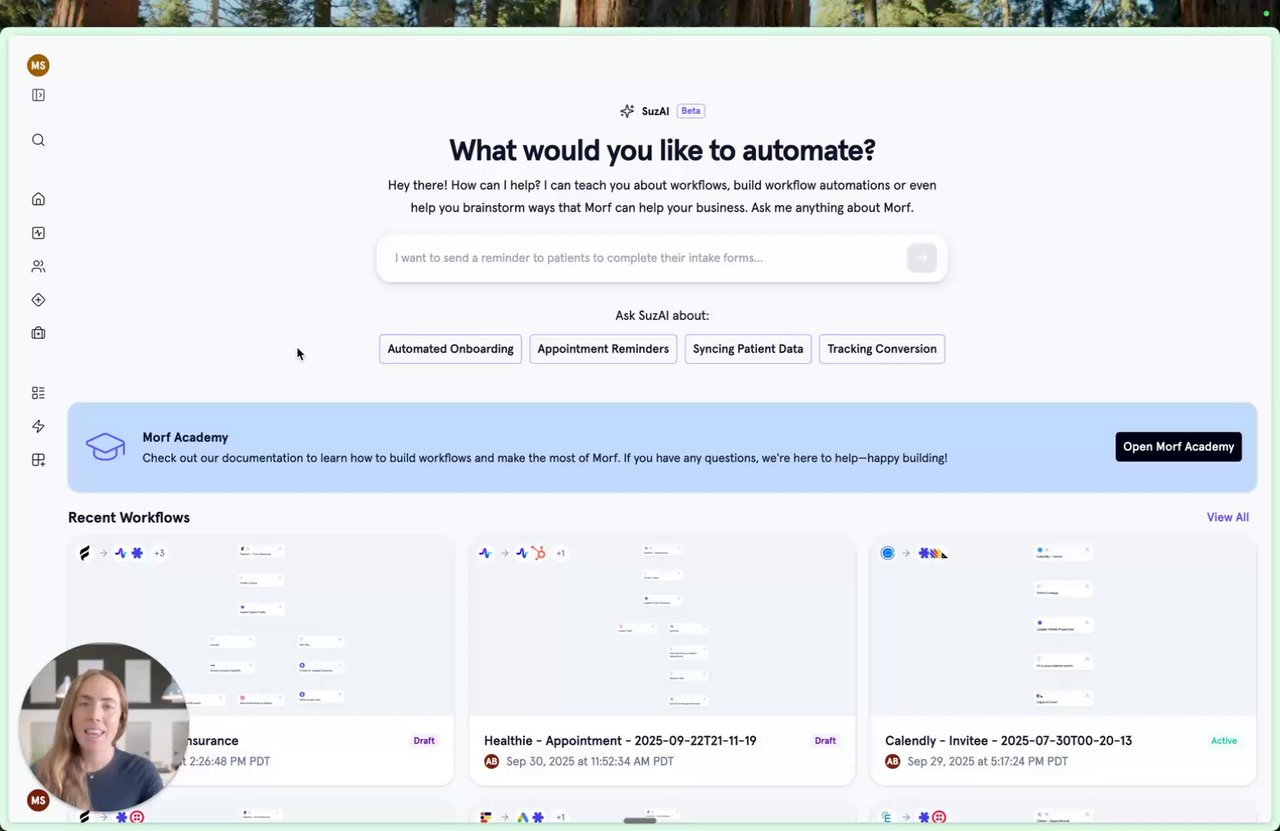This screenshot has width=1280, height=831.
Task: Click the presenter webcam bubble
Action: click(x=103, y=726)
